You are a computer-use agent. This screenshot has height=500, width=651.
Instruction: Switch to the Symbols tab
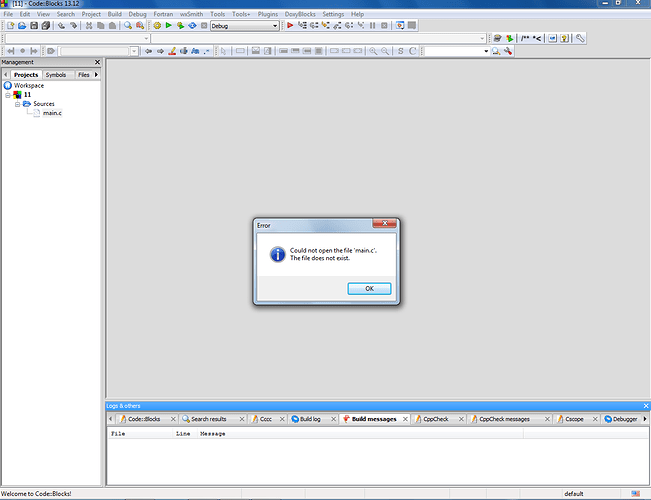coord(56,75)
